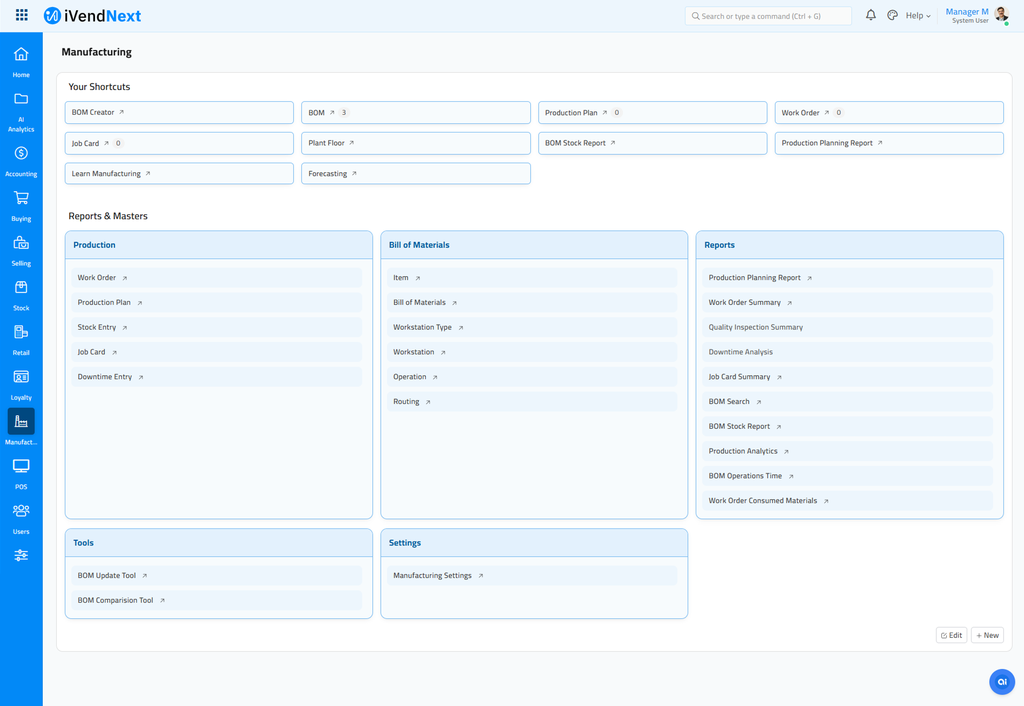Click the Production card header
The image size is (1024, 706).
coord(219,245)
